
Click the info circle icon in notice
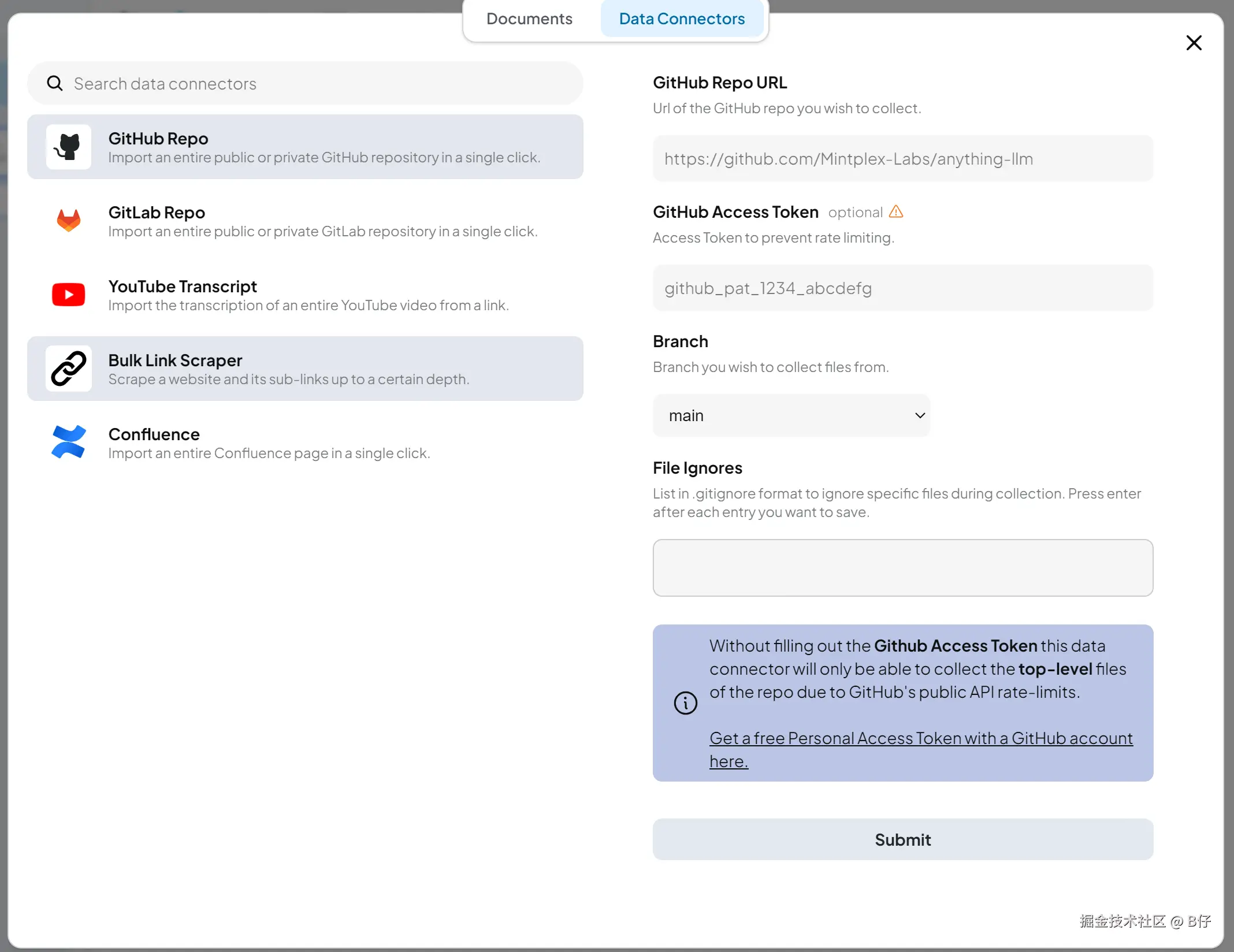[x=685, y=703]
